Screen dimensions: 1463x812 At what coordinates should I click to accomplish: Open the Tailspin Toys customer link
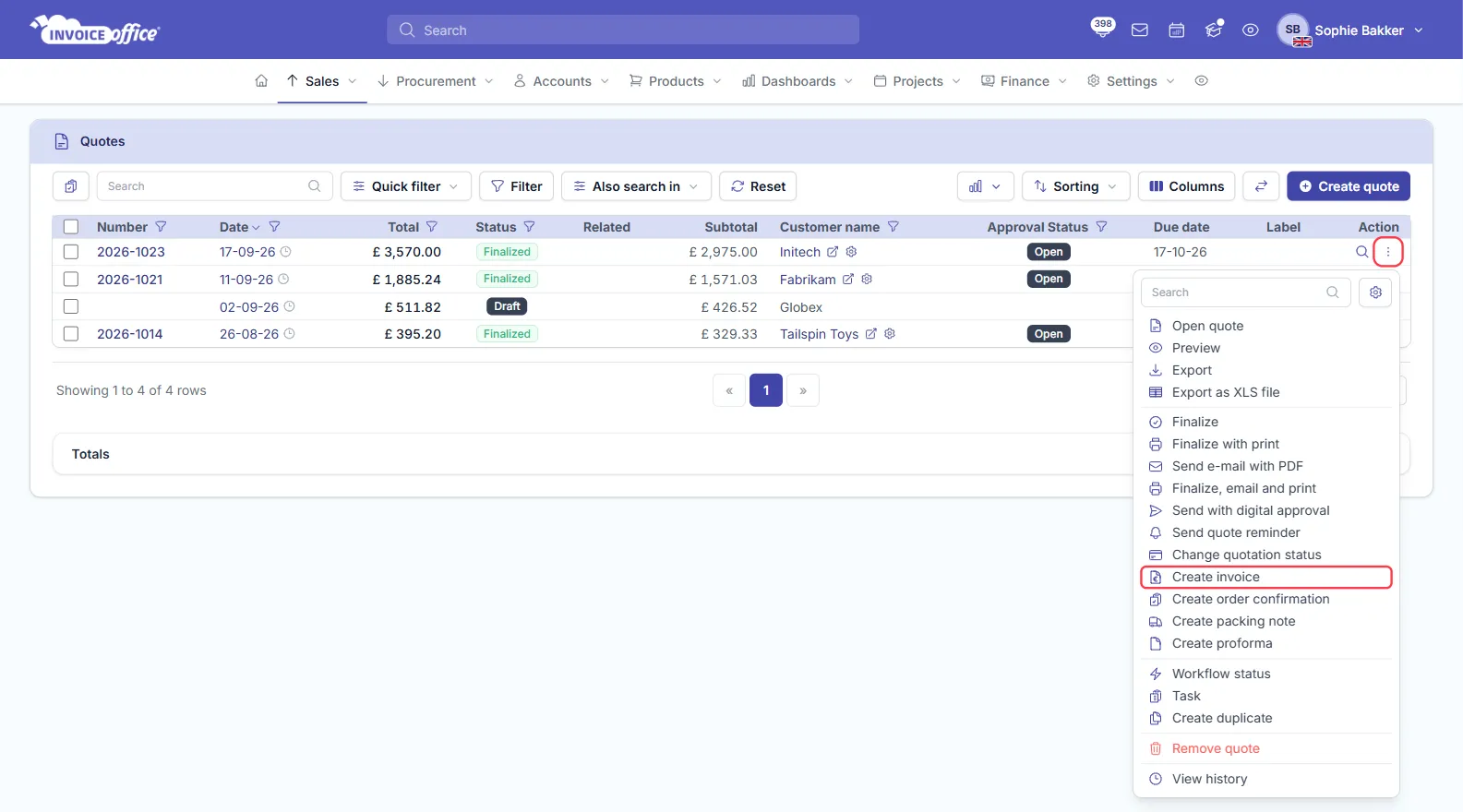click(819, 334)
